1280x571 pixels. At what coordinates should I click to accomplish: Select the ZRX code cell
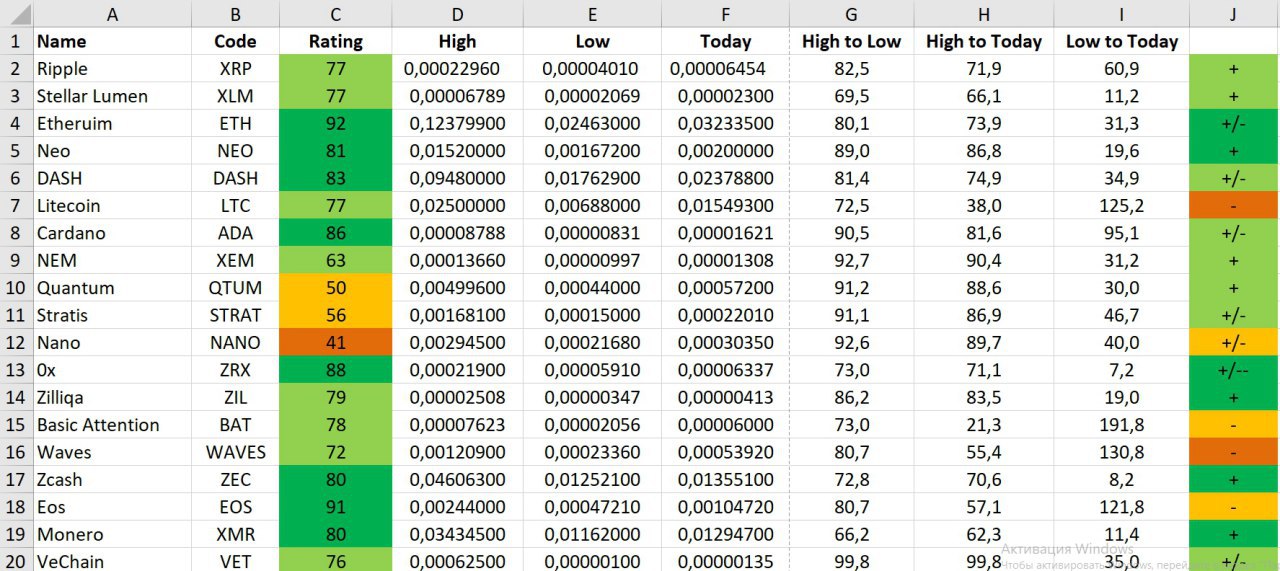pos(235,370)
